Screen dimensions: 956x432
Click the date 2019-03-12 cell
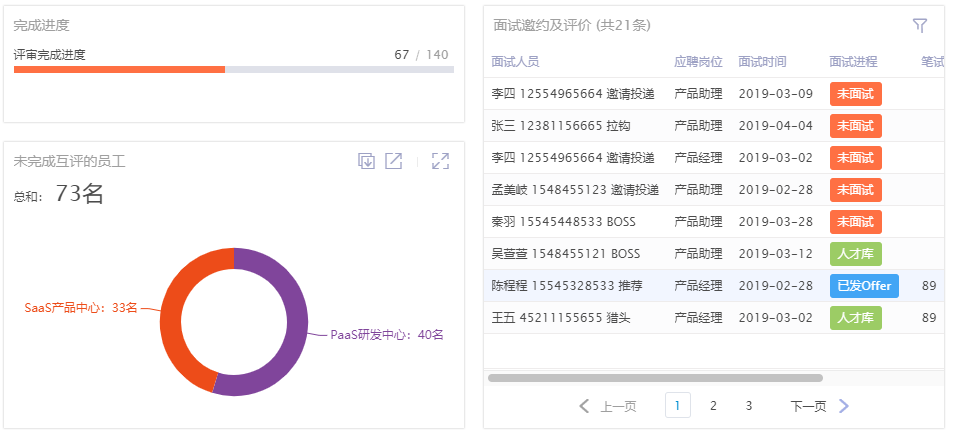(x=776, y=253)
